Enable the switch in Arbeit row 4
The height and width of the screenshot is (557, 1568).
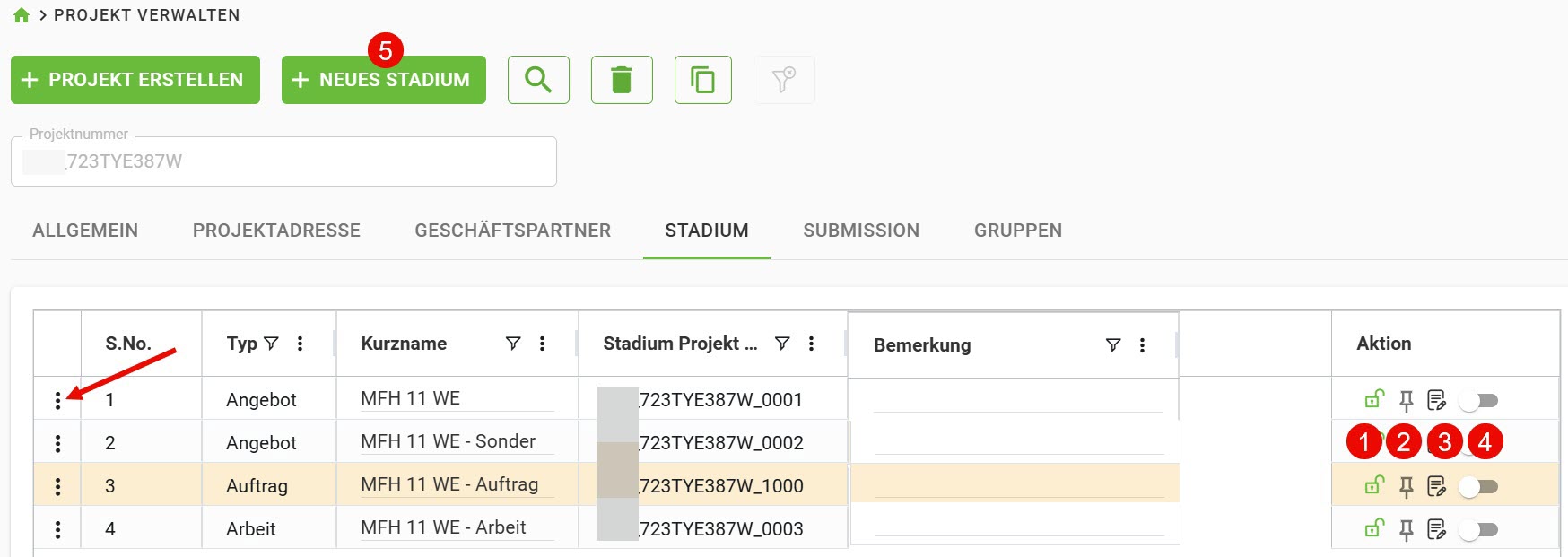pos(1478,529)
